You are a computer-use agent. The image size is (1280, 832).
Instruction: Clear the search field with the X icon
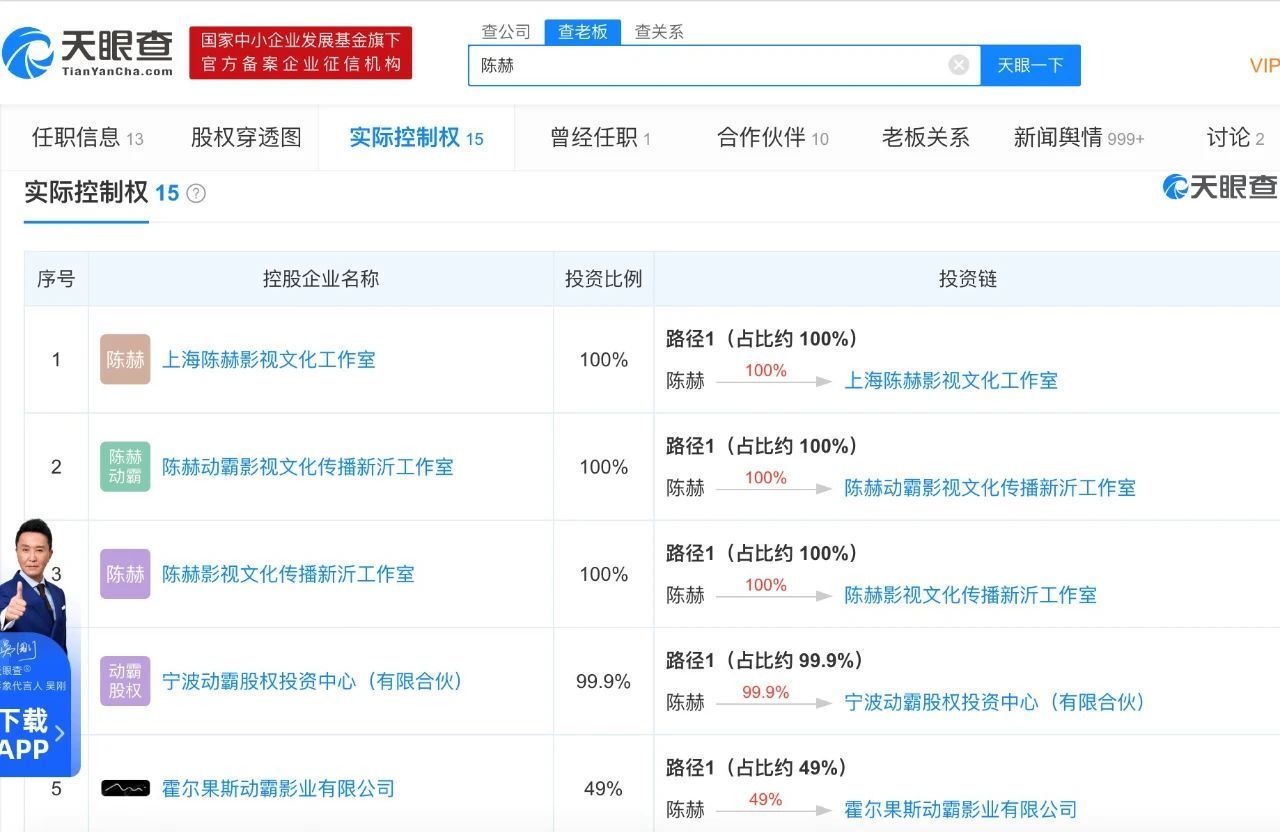pyautogui.click(x=958, y=65)
